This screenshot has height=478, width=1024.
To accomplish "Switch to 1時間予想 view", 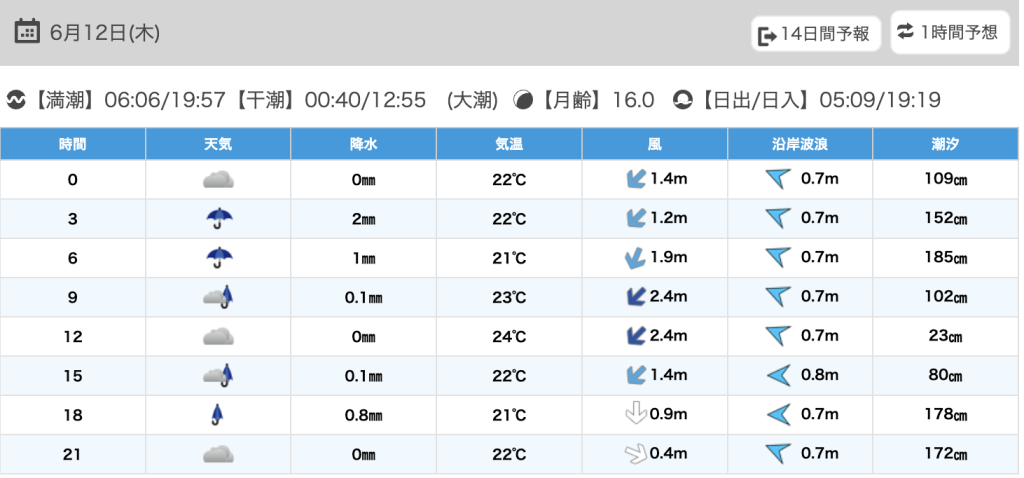I will tap(948, 33).
